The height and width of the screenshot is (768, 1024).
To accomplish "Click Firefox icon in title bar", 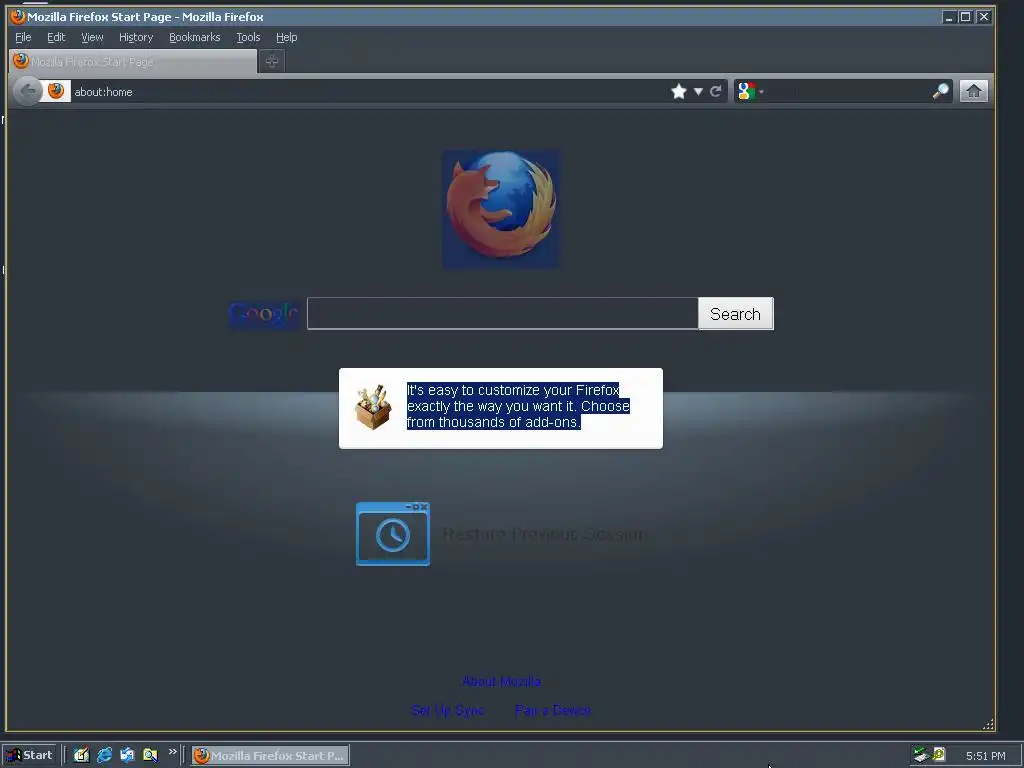I will point(18,17).
